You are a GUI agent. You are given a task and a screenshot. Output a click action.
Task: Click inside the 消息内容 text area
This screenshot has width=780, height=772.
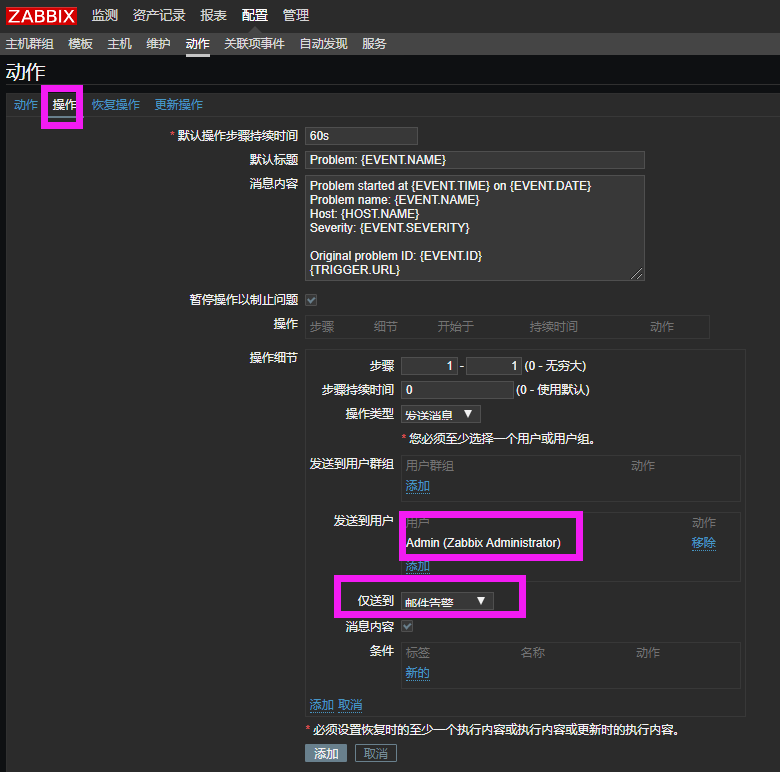[475, 228]
